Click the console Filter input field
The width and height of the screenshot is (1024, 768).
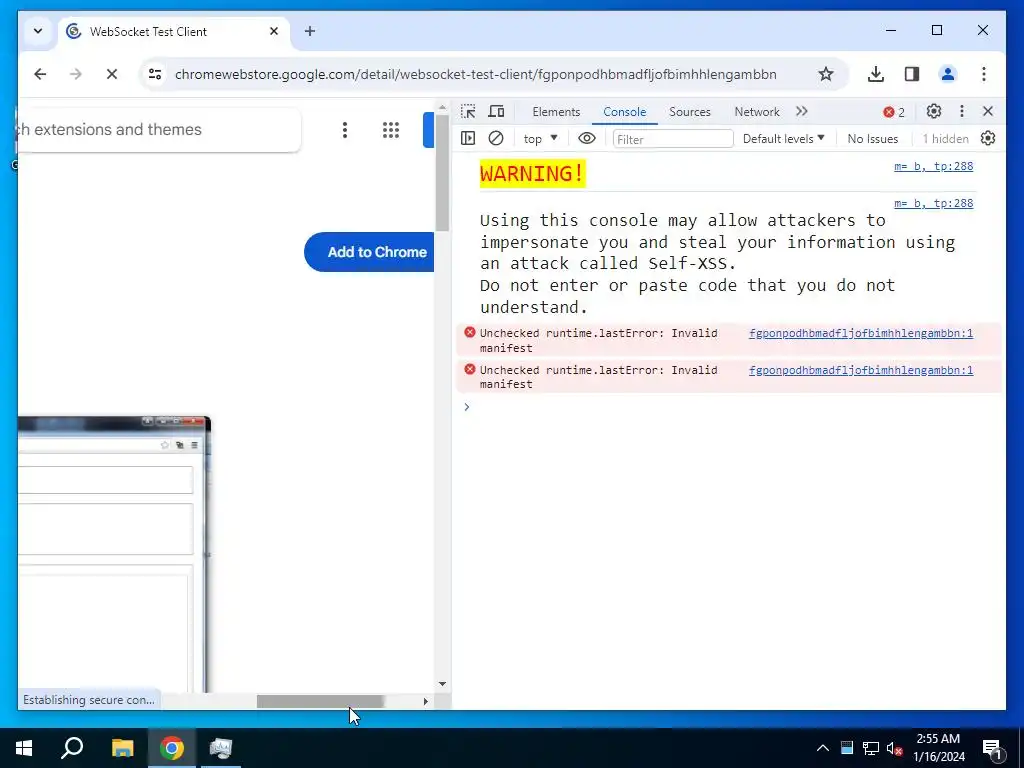coord(673,139)
